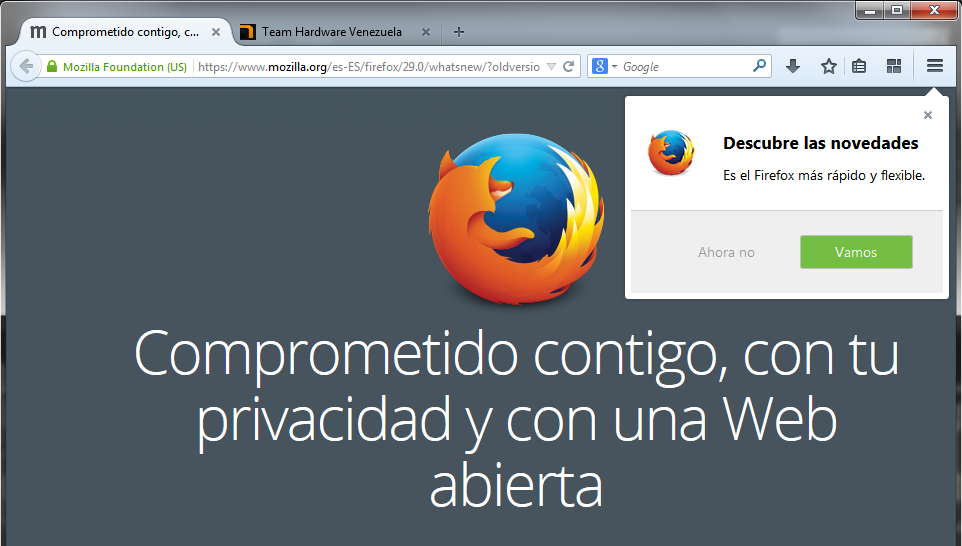Open the tab groups grid icon
962x546 pixels.
(x=894, y=67)
